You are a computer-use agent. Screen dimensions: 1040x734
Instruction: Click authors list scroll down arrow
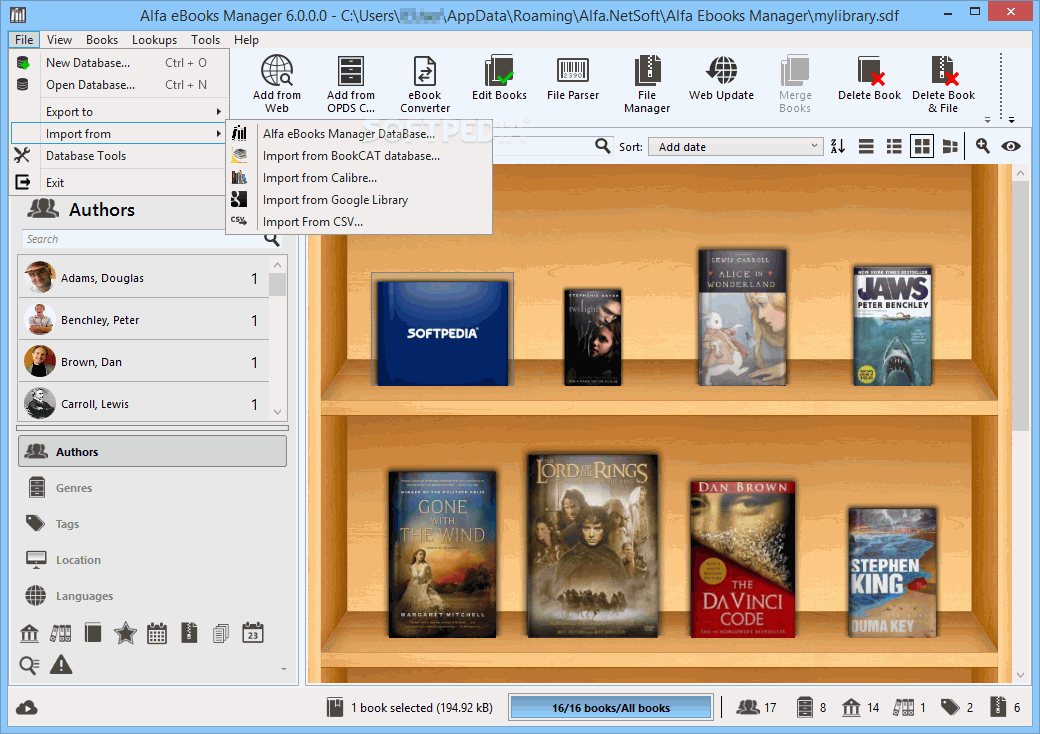[278, 412]
